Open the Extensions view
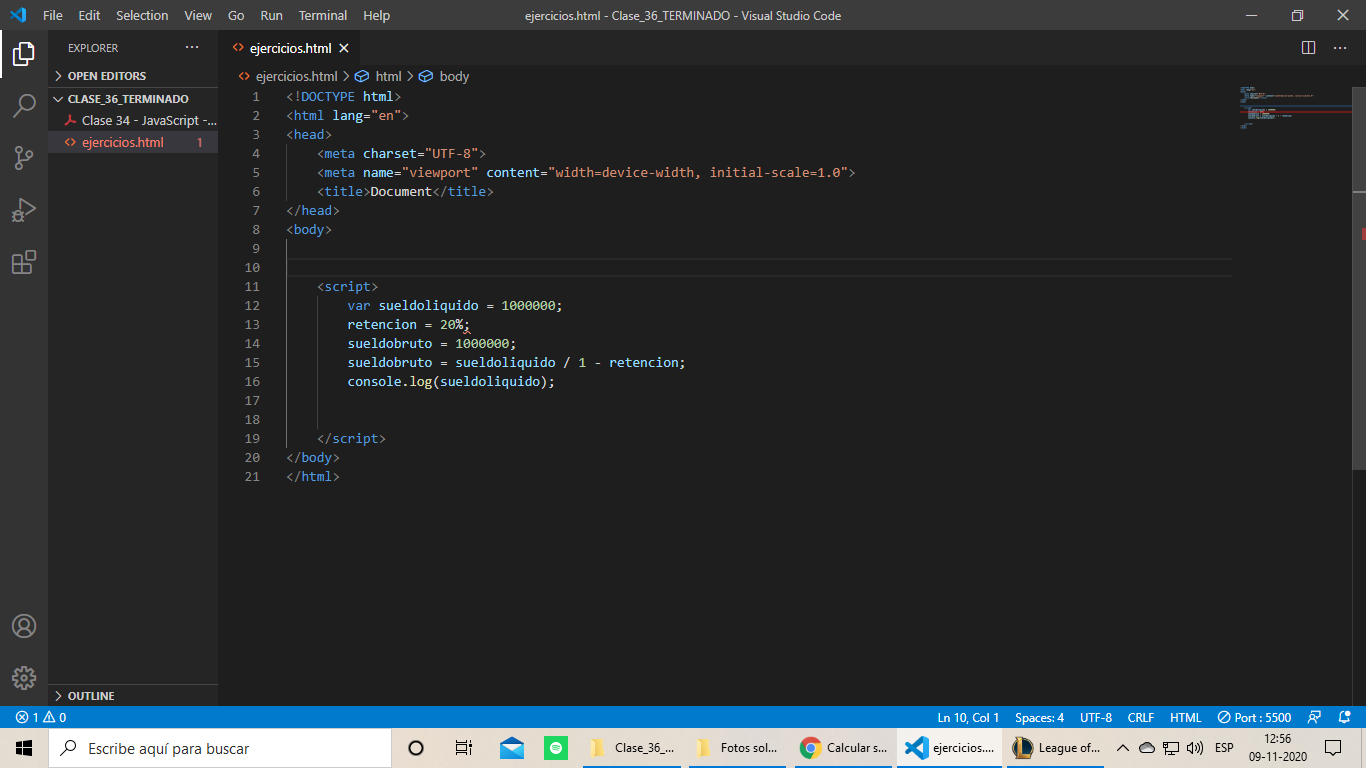The image size is (1366, 768). pos(24,262)
